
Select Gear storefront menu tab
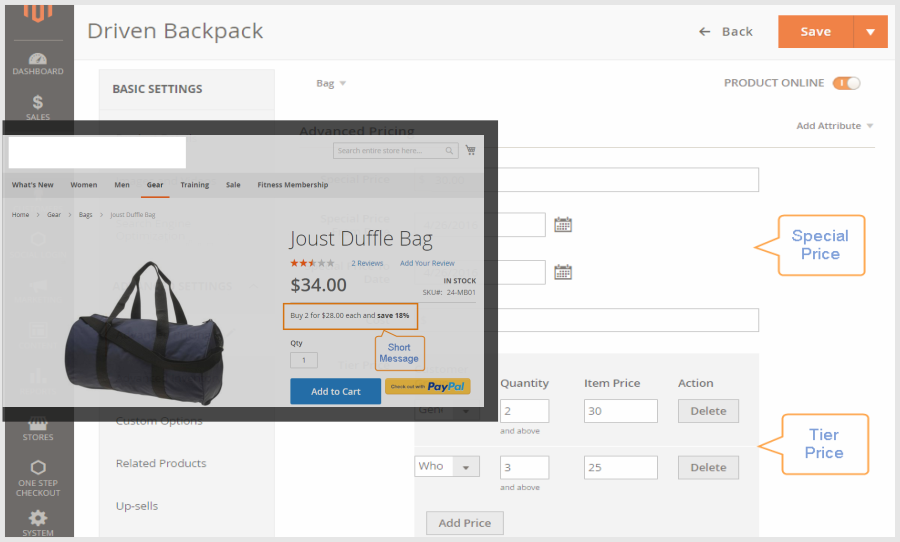coord(155,185)
